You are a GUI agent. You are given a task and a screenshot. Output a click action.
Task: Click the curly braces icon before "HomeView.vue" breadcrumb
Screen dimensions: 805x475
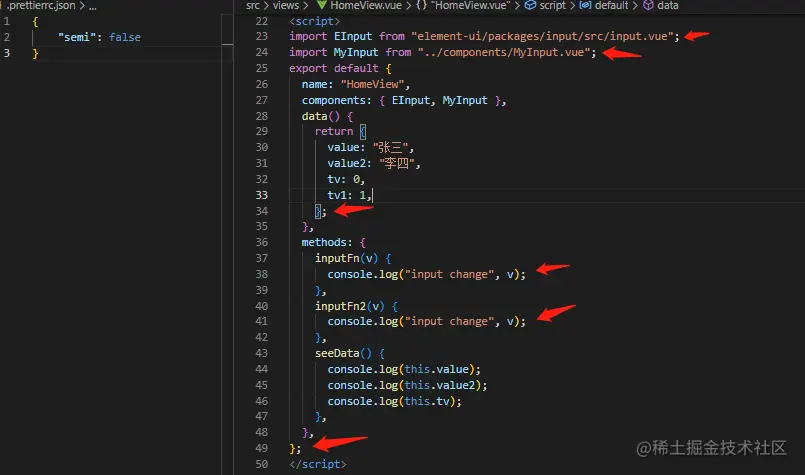click(x=421, y=5)
